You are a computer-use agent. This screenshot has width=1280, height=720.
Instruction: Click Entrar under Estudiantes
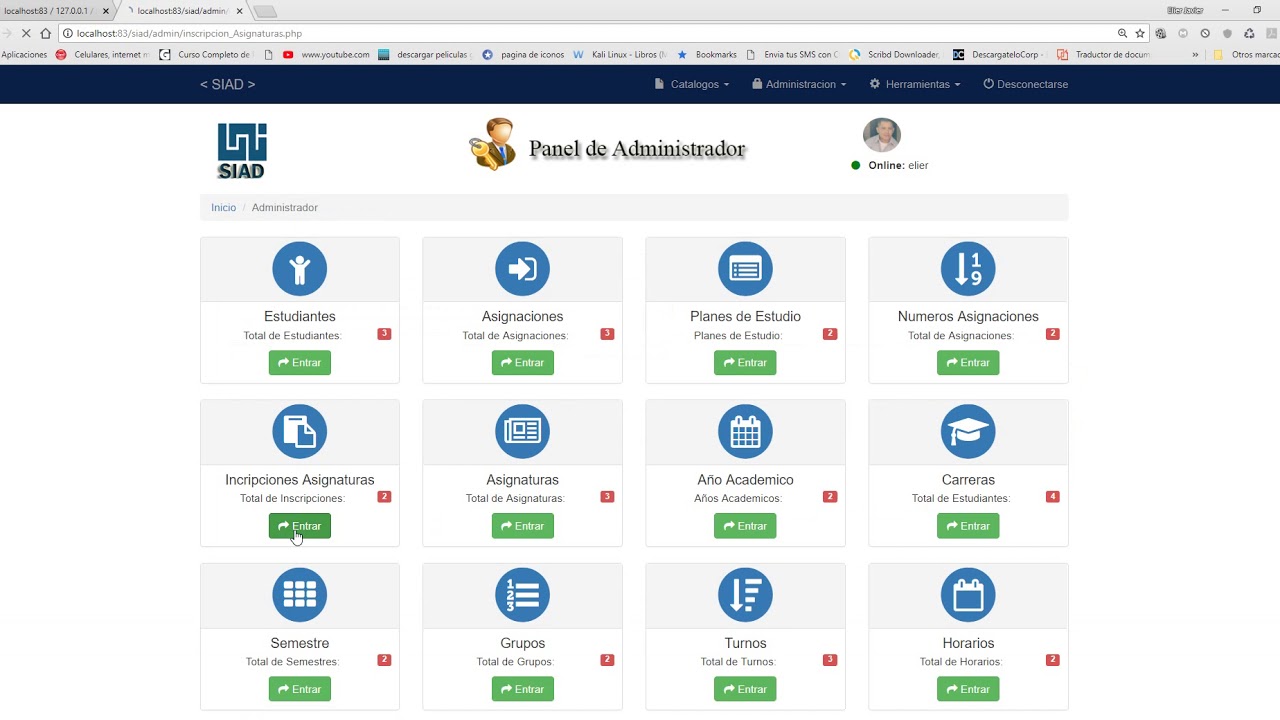pyautogui.click(x=299, y=362)
